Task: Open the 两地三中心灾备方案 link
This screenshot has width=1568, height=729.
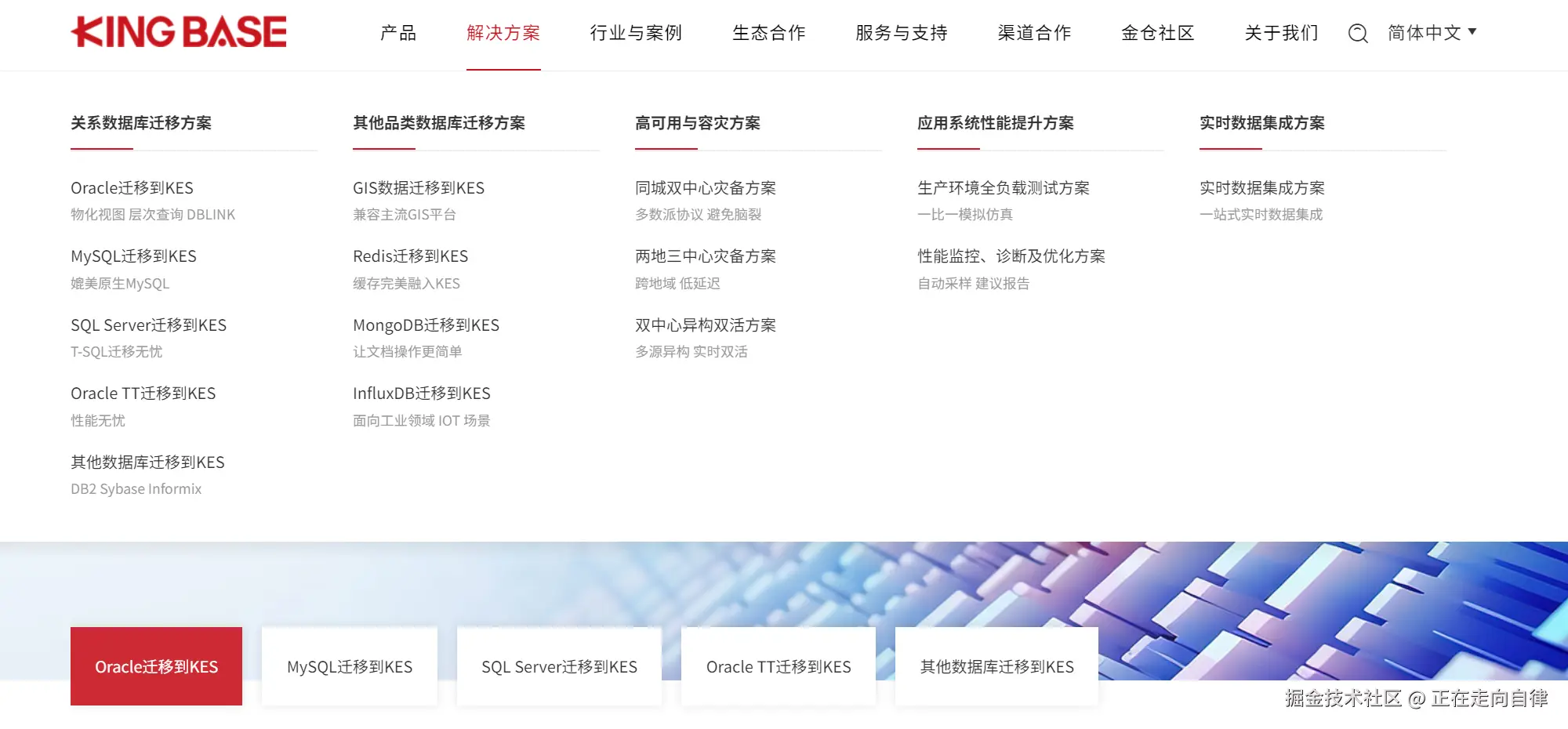Action: coord(706,256)
